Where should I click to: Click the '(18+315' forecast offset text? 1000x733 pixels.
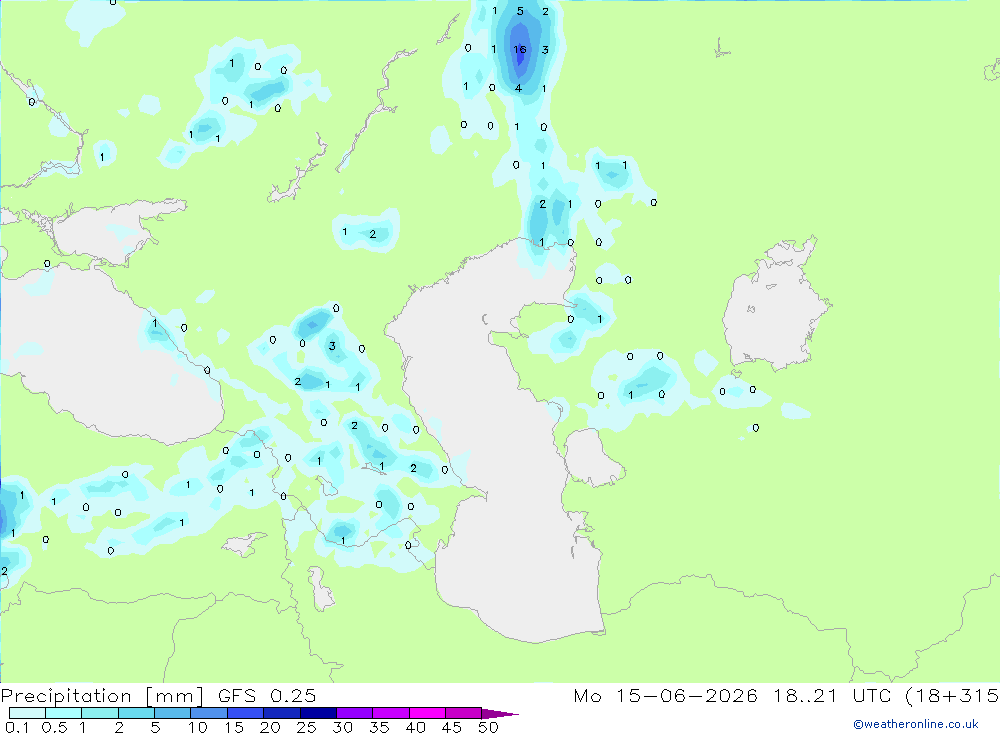[952, 696]
